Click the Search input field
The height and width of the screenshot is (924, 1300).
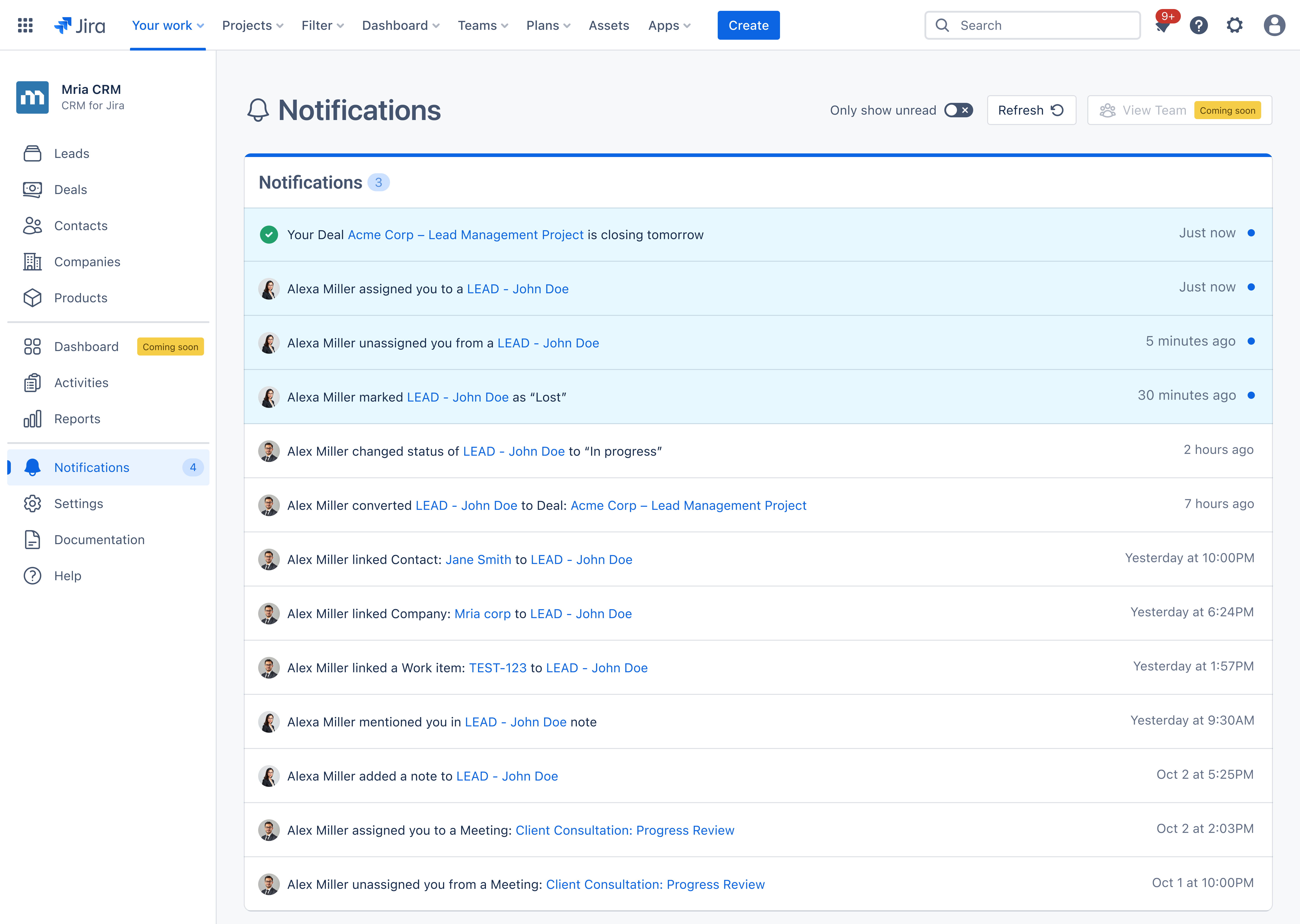pyautogui.click(x=1033, y=25)
